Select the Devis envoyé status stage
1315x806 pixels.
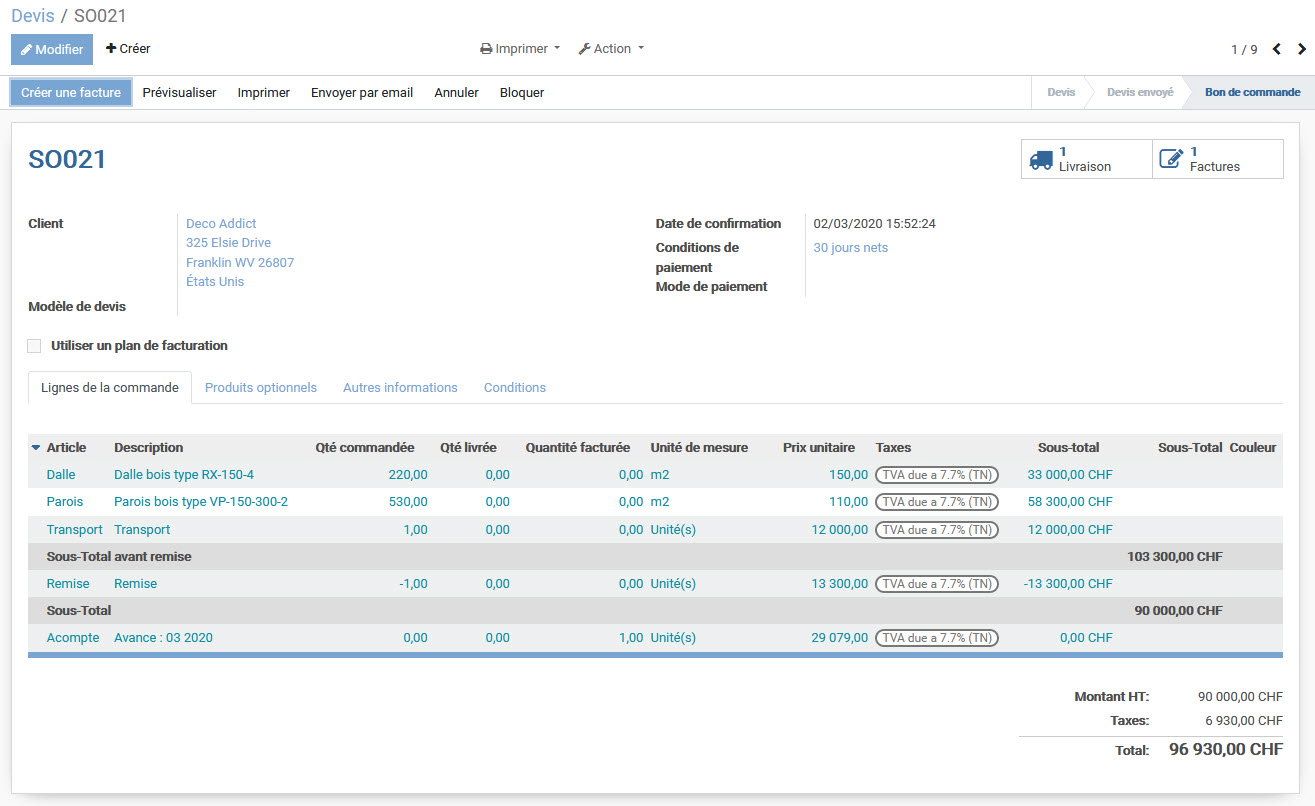(x=1139, y=92)
